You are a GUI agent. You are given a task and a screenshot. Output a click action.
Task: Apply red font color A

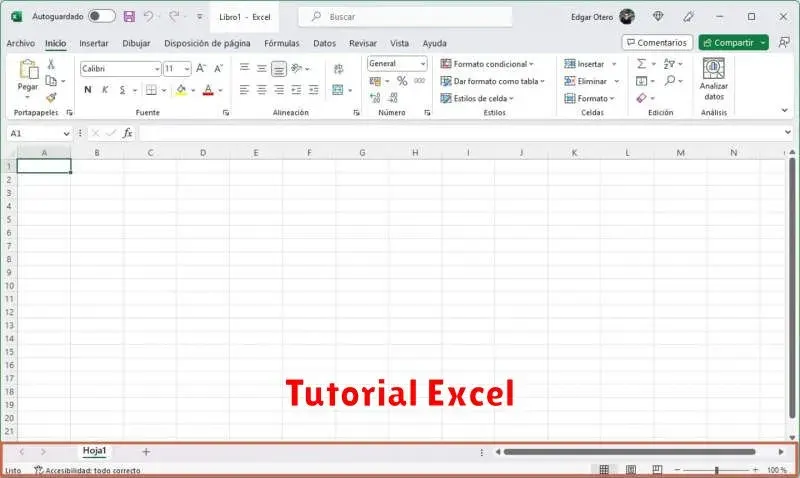208,90
